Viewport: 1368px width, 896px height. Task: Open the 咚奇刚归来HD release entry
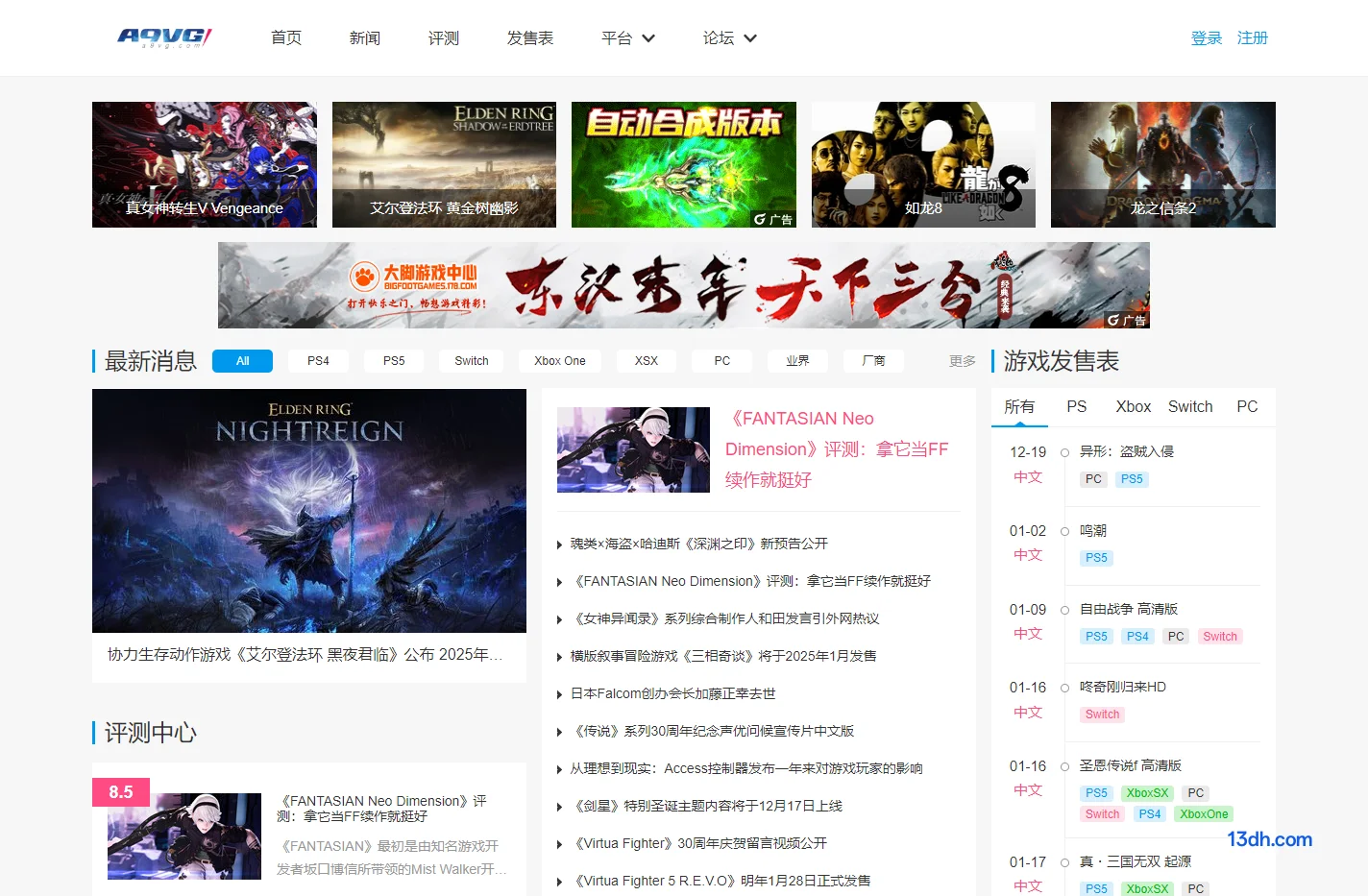(x=1123, y=687)
